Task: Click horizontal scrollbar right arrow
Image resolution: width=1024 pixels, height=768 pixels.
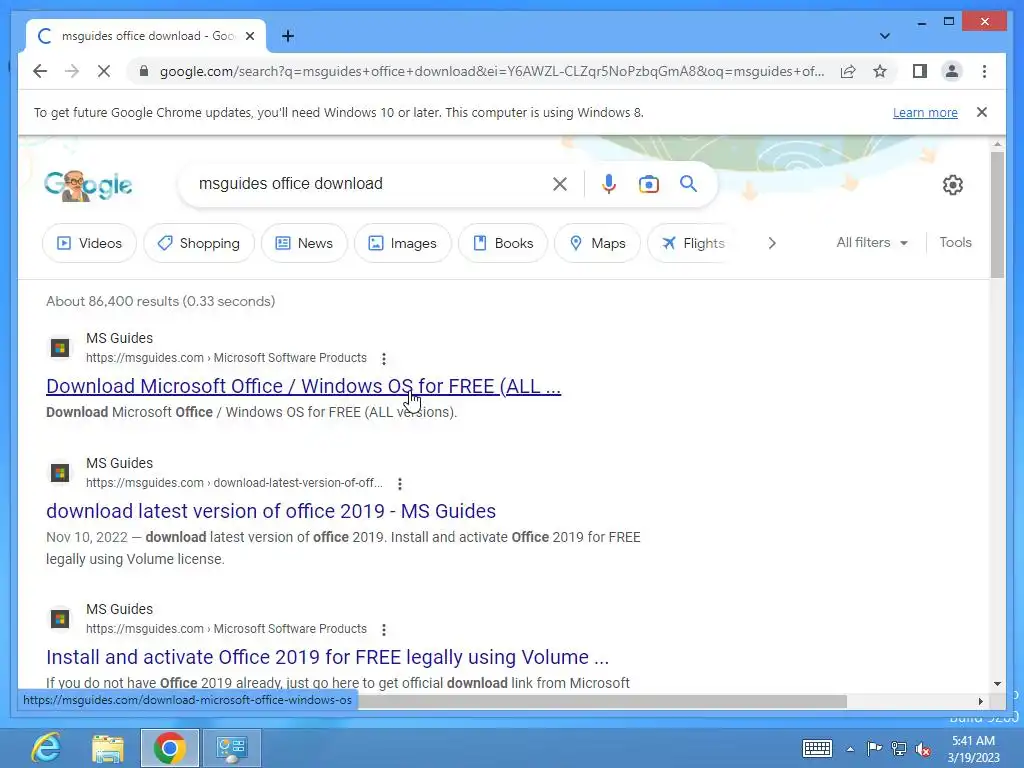Action: coord(980,701)
